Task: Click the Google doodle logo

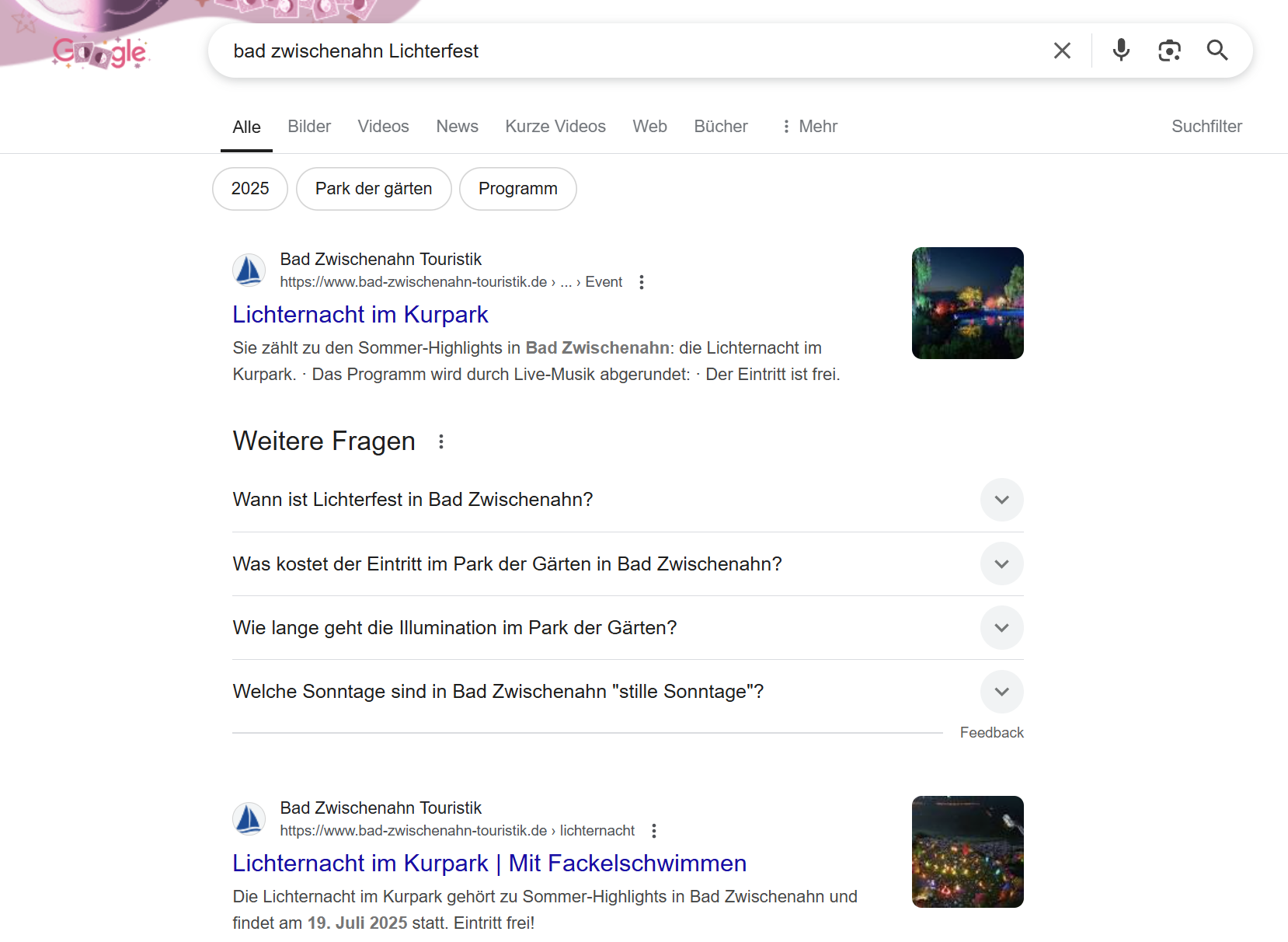Action: (99, 52)
